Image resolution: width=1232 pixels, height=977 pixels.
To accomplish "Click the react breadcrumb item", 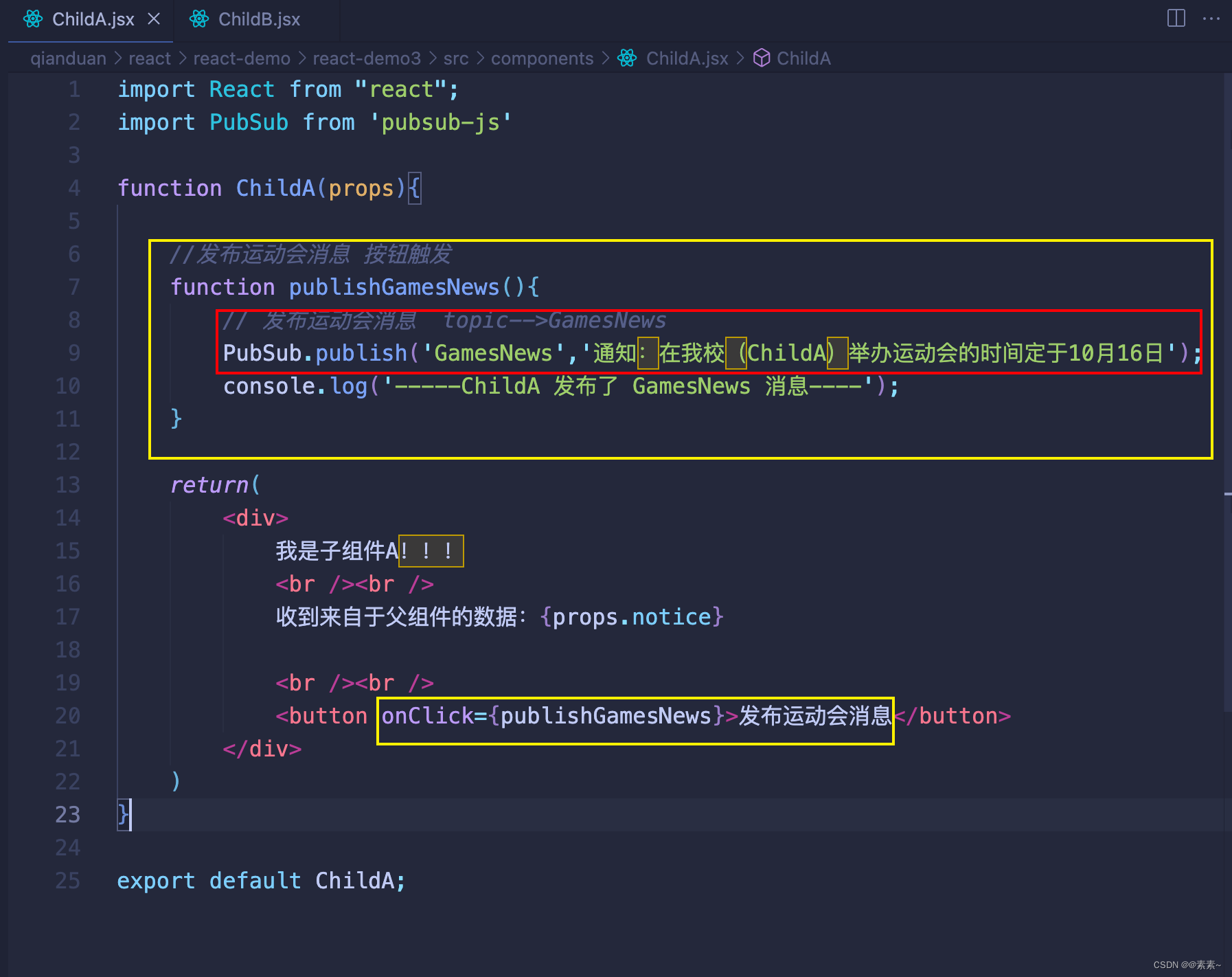I will [x=149, y=58].
